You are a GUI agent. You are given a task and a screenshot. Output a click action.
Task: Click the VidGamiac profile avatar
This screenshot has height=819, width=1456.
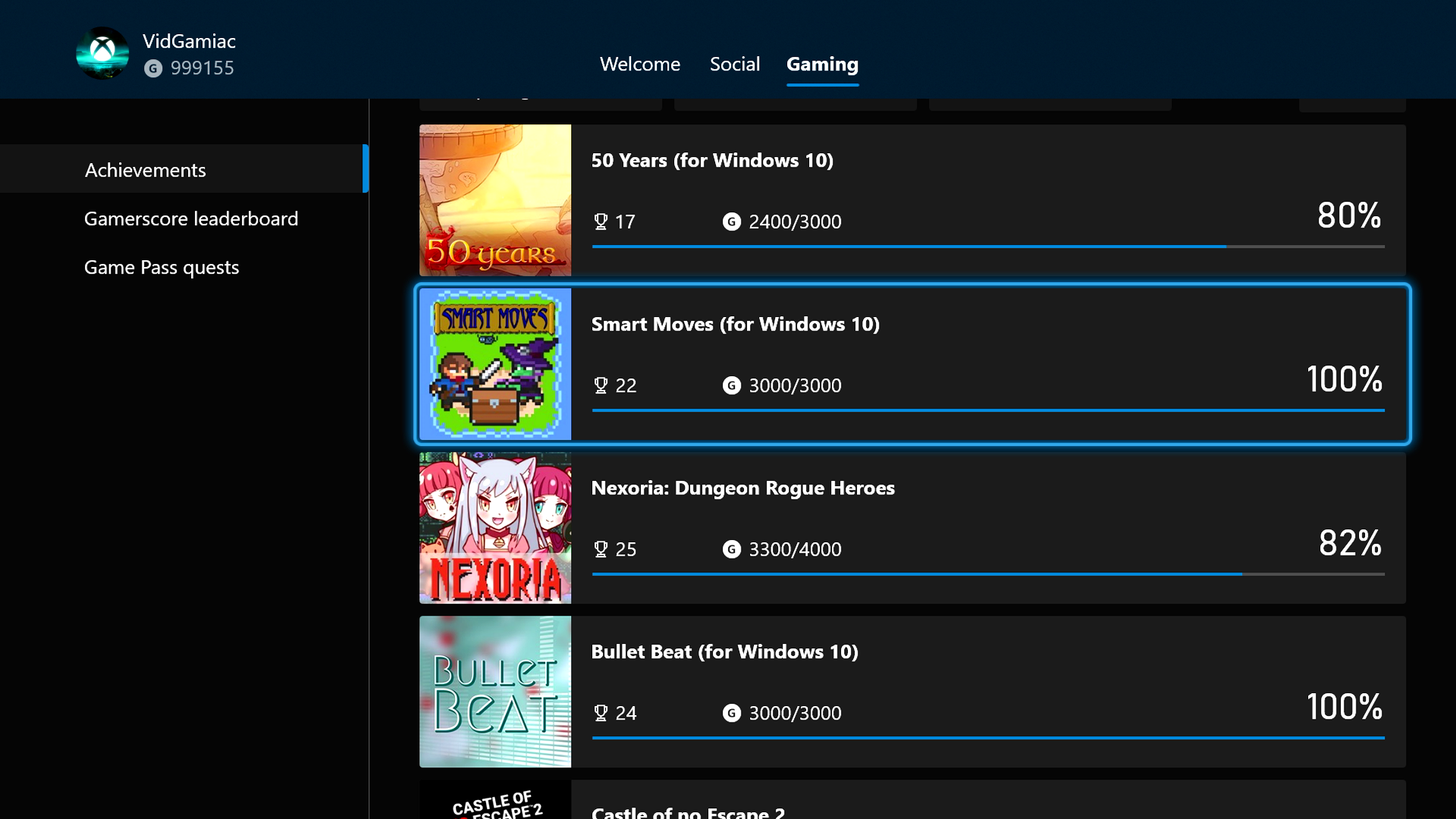click(102, 53)
